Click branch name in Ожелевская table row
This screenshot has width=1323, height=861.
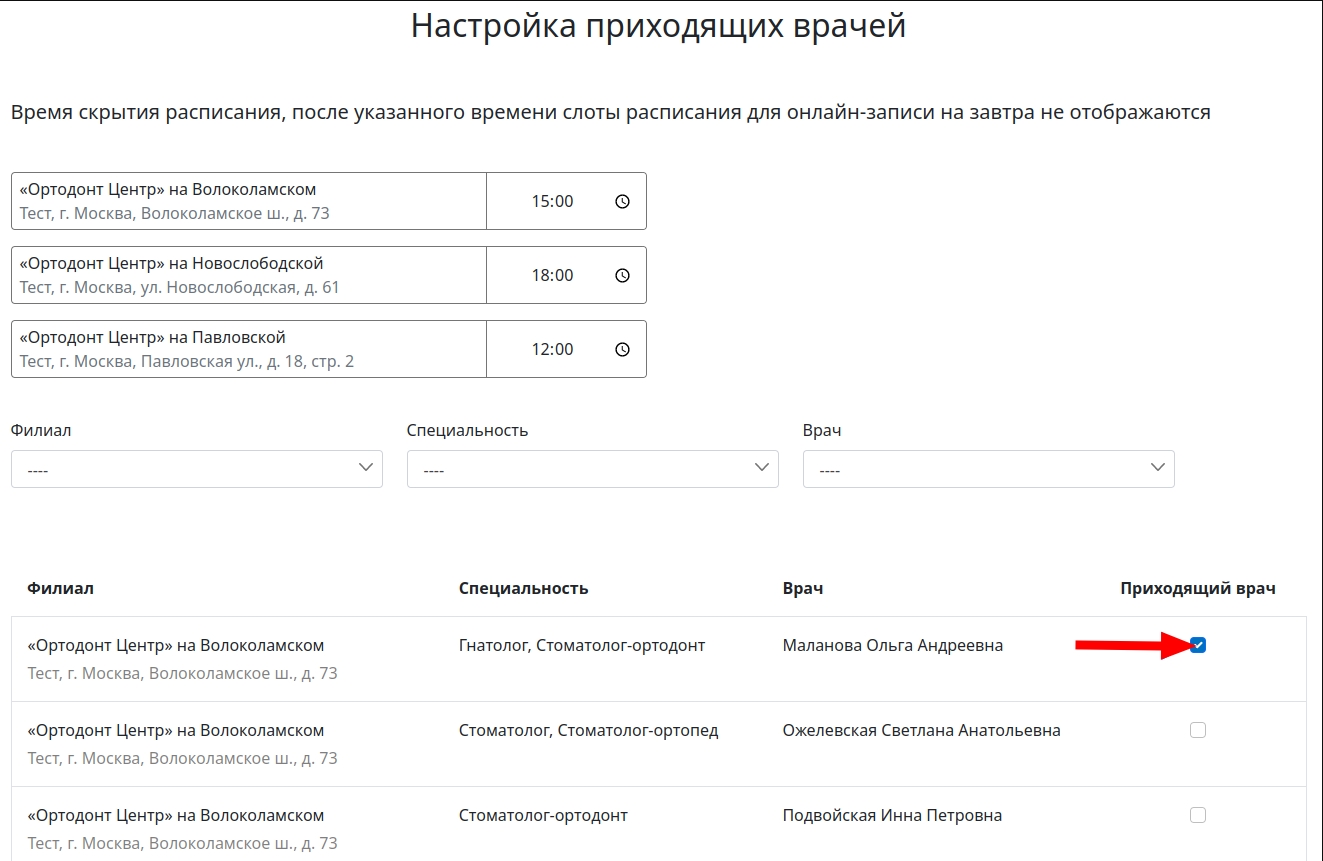pyautogui.click(x=175, y=730)
